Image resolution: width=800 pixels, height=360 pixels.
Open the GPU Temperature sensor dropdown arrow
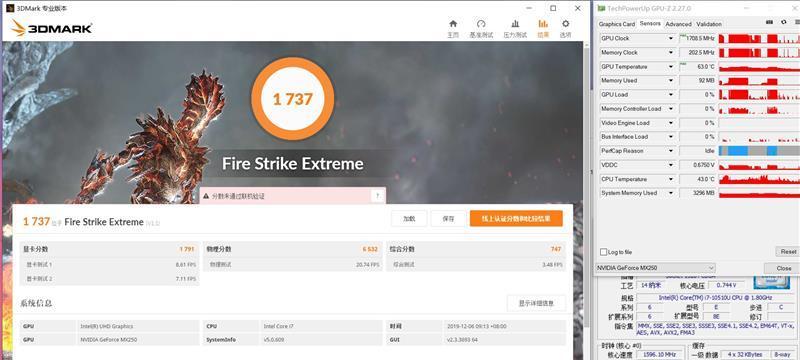pos(671,67)
